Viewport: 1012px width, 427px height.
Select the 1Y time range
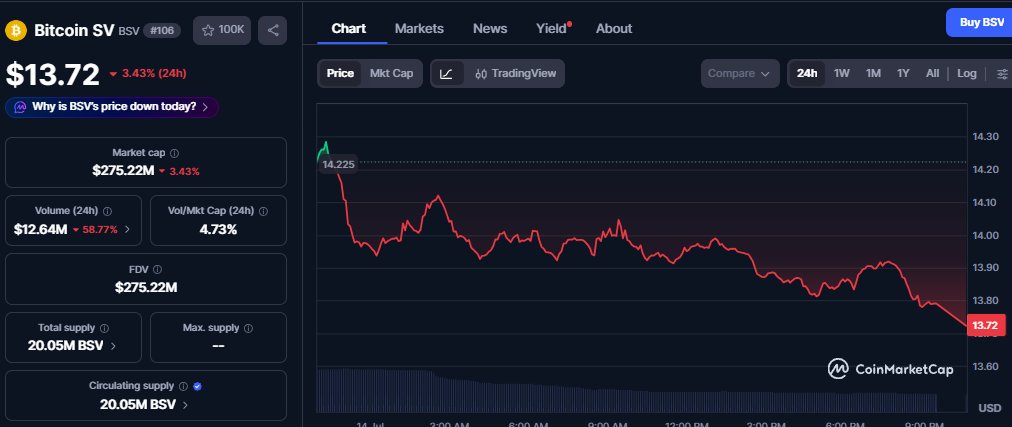coord(904,74)
